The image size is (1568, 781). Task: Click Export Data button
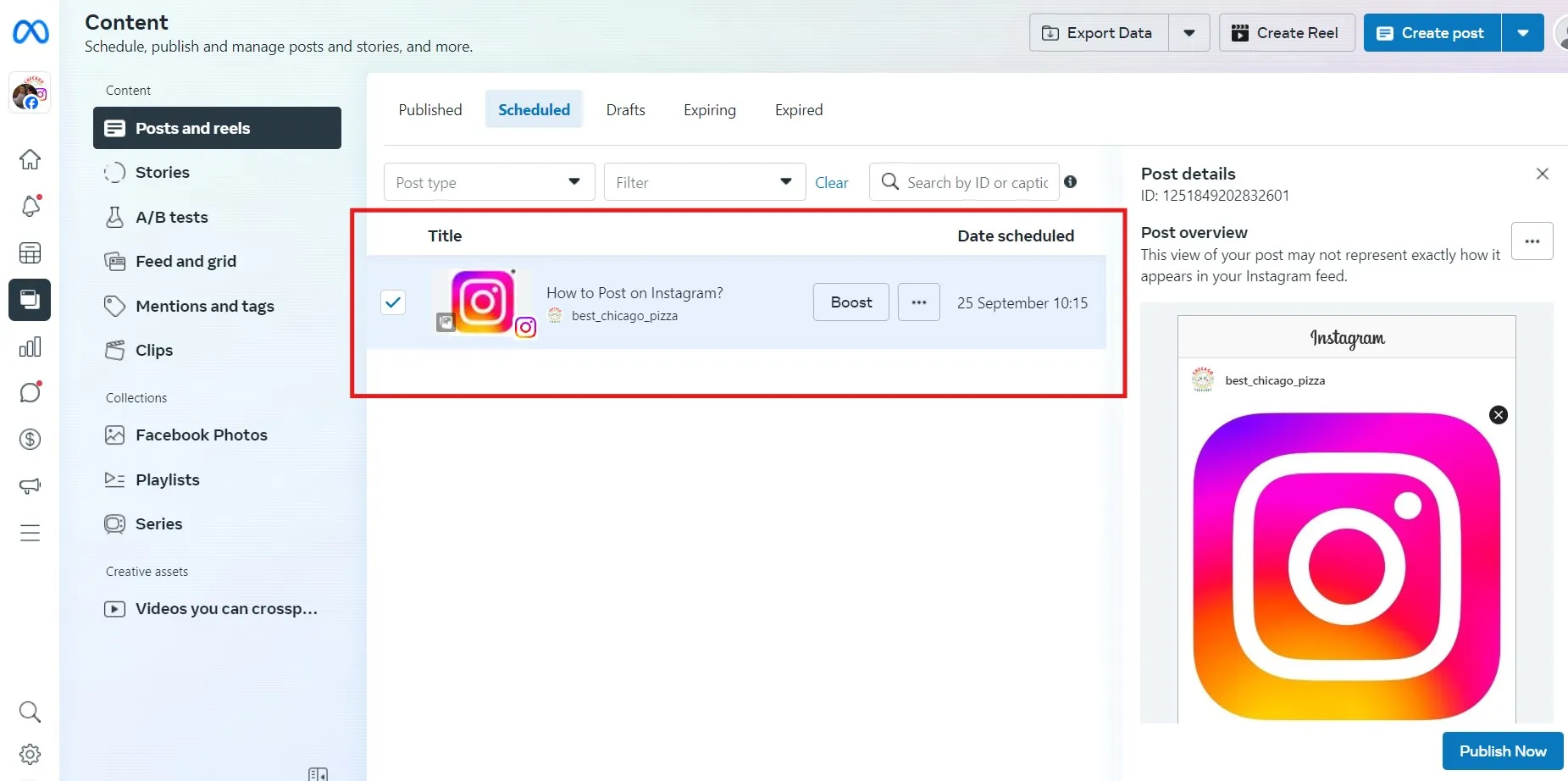tap(1099, 33)
